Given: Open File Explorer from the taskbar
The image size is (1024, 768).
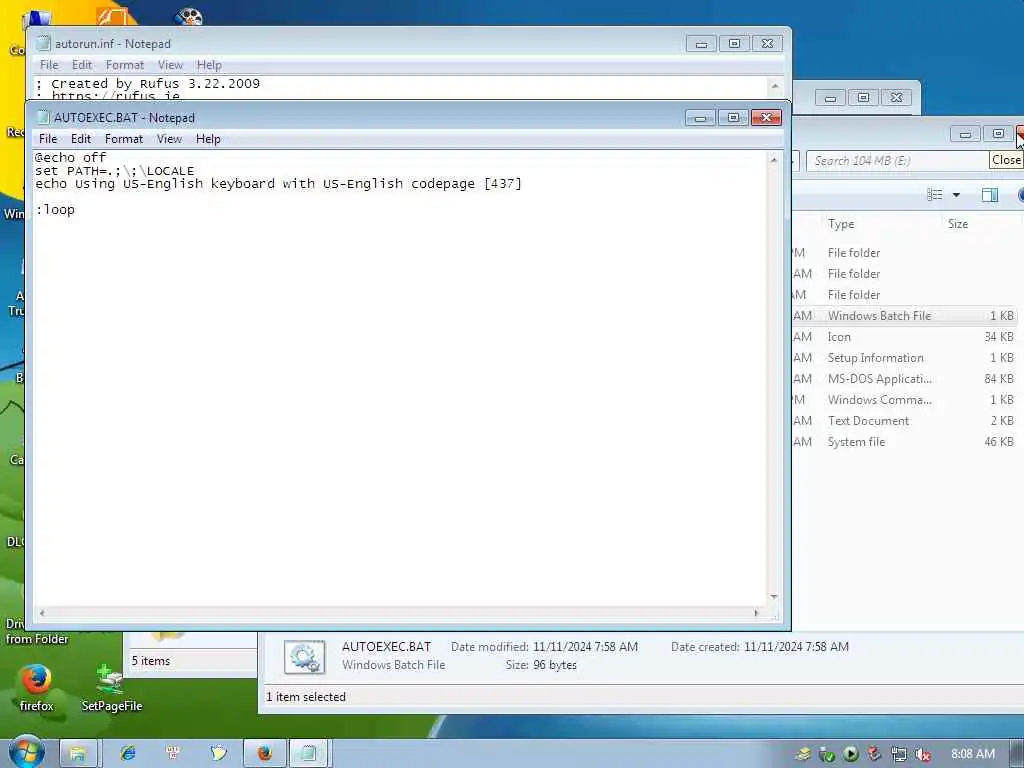Looking at the screenshot, I should pyautogui.click(x=78, y=753).
